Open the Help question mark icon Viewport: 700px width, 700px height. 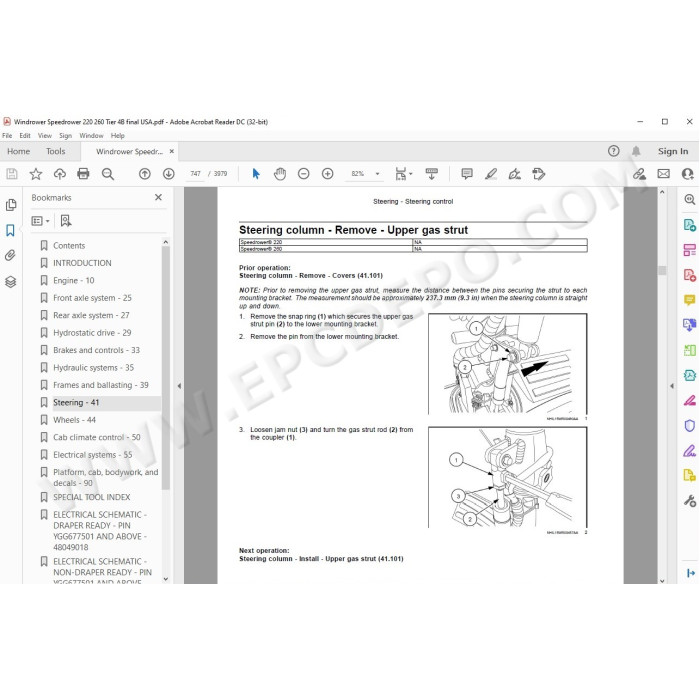point(614,151)
